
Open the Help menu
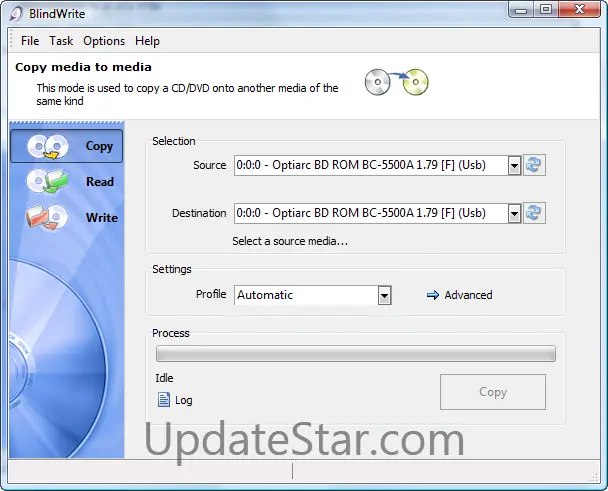pyautogui.click(x=147, y=41)
